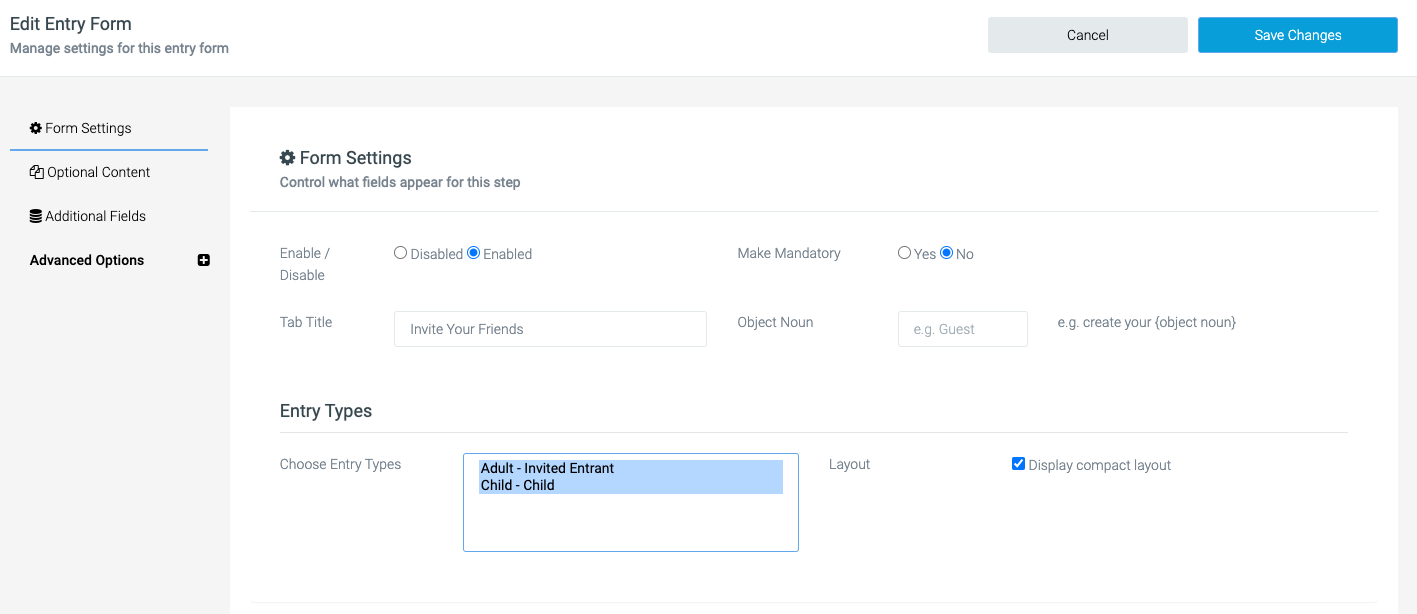Click the Enable / Disable label
The width and height of the screenshot is (1417, 614).
[305, 264]
